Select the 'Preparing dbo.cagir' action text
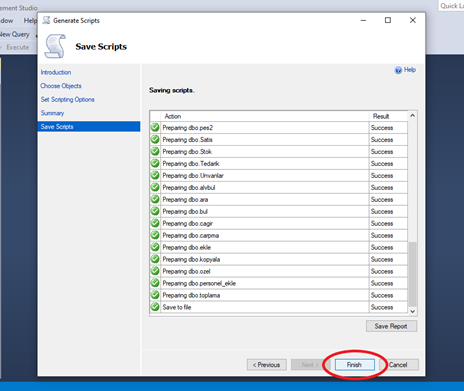The image size is (464, 391). pos(188,224)
